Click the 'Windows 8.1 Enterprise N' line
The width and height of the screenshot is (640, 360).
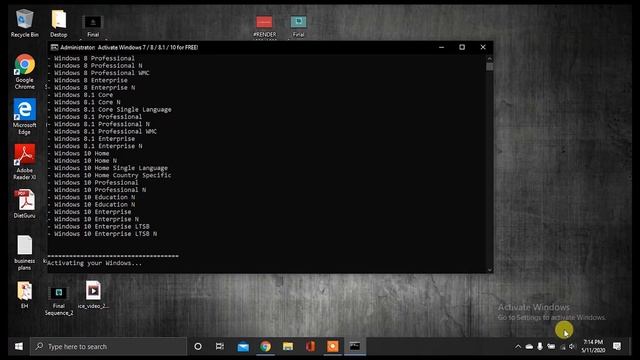pyautogui.click(x=98, y=146)
